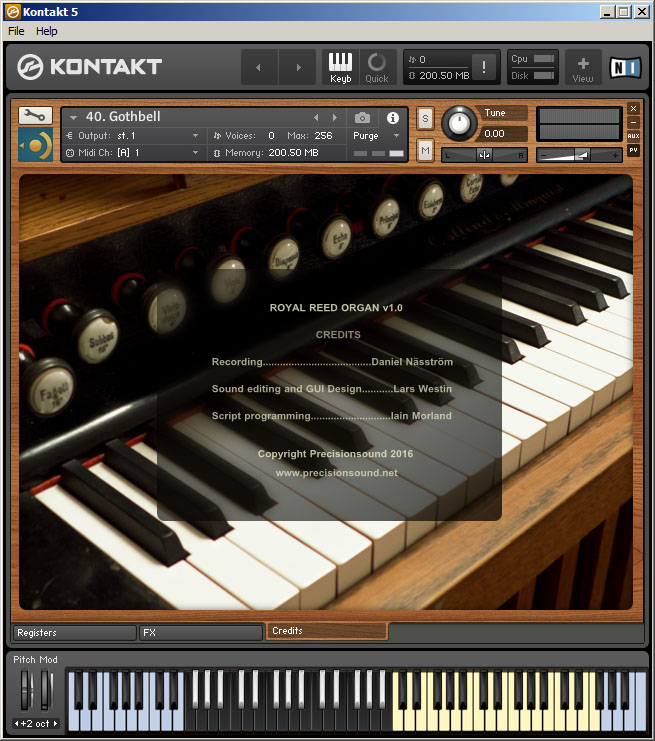Screen dimensions: 655x741
Task: Switch to the Registers tab
Action: point(74,632)
